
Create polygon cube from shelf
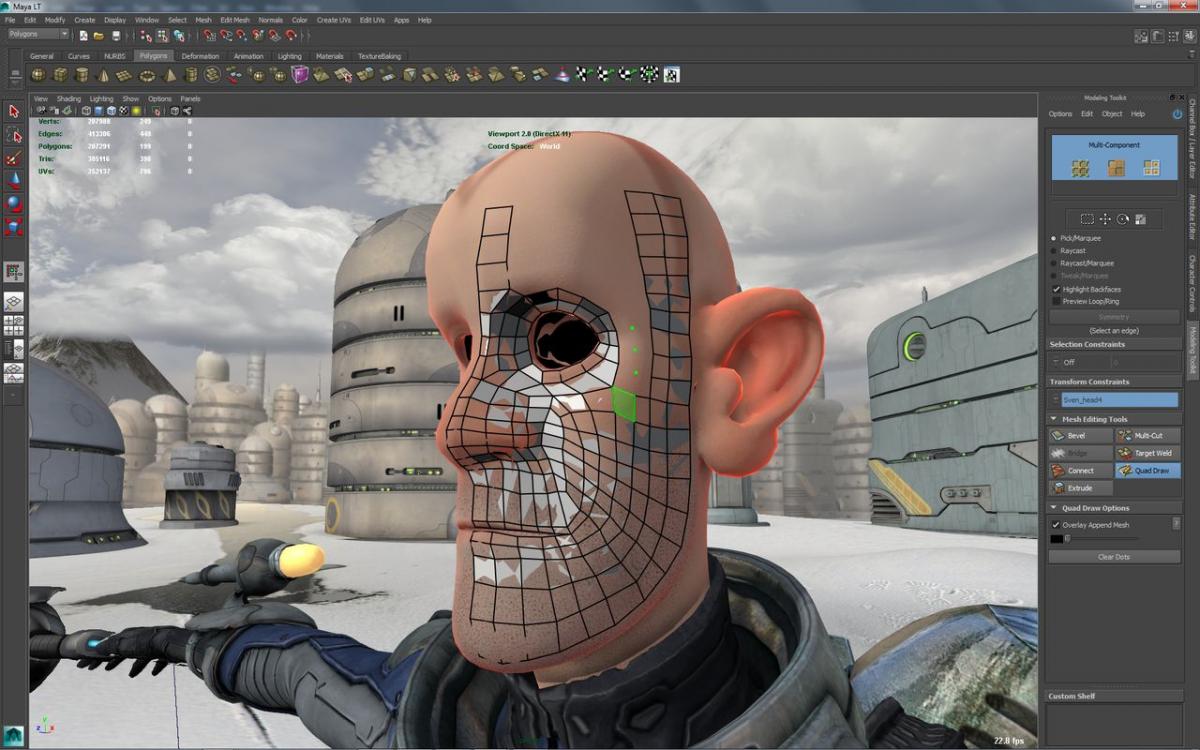[60, 75]
